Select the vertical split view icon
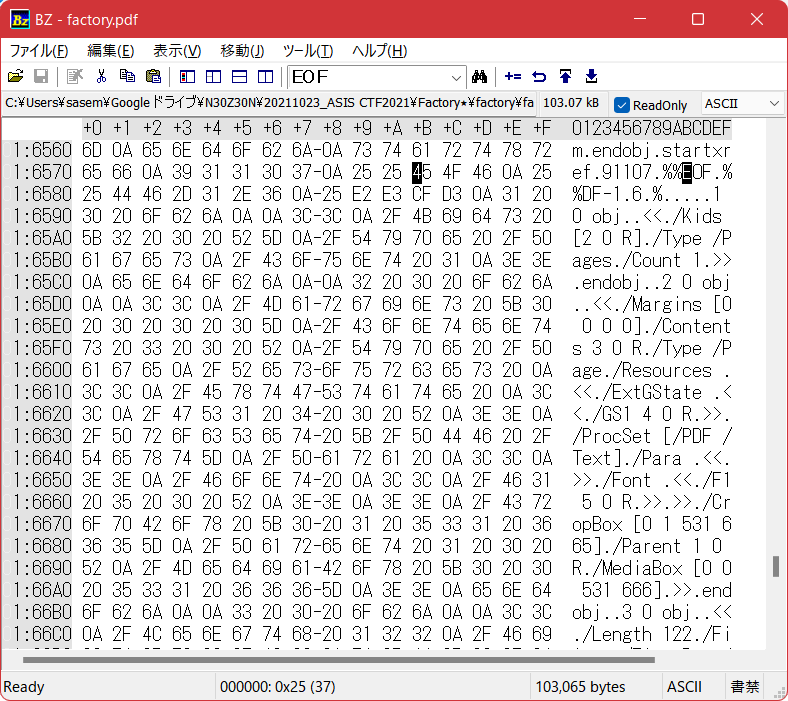This screenshot has width=788, height=701. click(x=214, y=76)
